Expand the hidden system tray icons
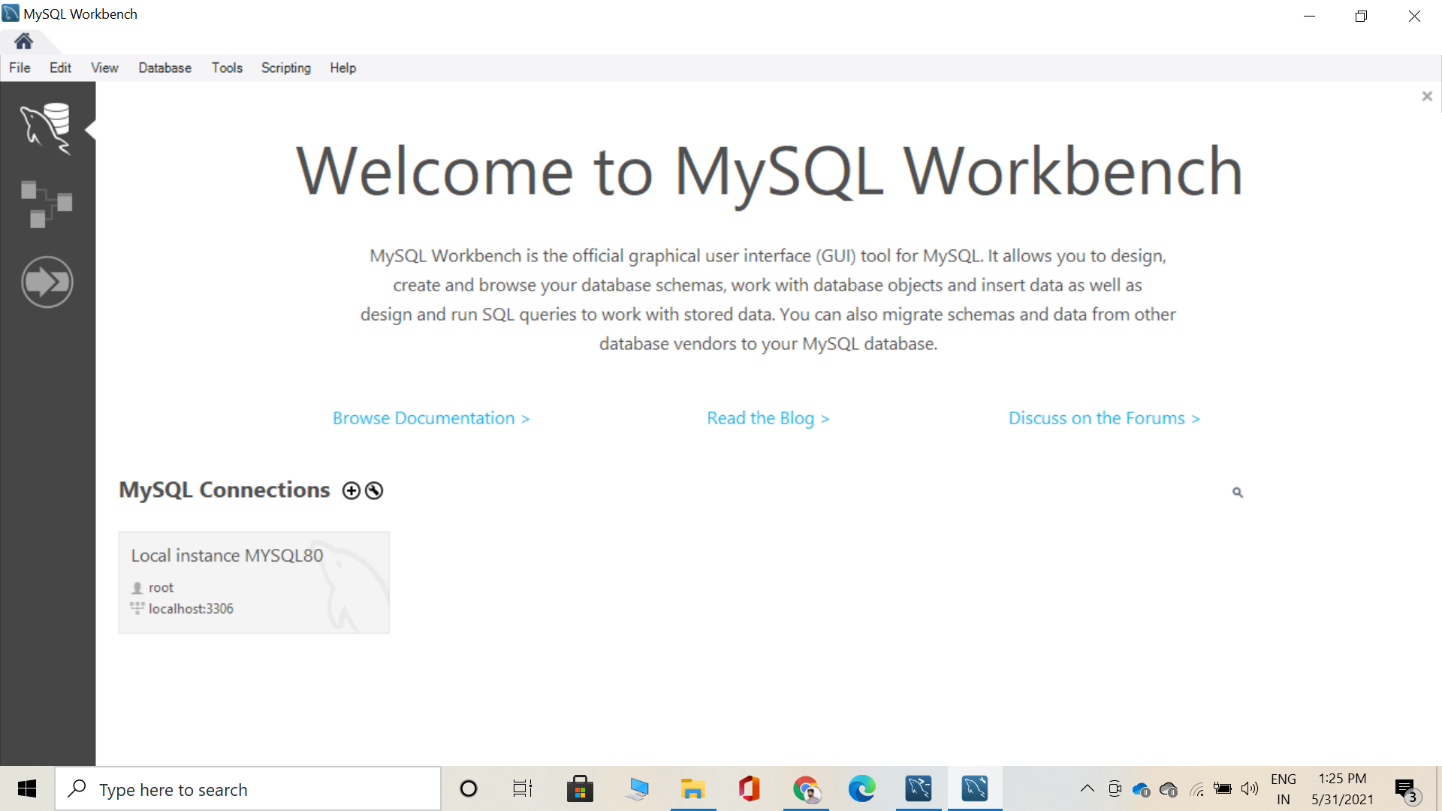Screen dimensions: 1442x811 point(1088,789)
